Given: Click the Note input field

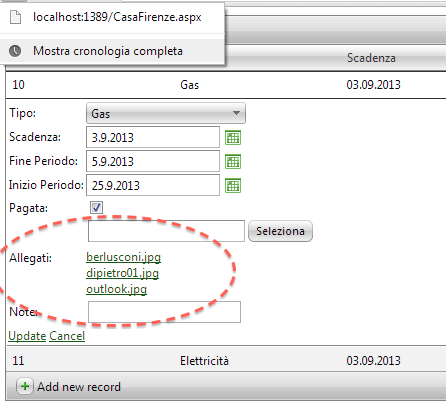Looking at the screenshot, I should tap(164, 312).
